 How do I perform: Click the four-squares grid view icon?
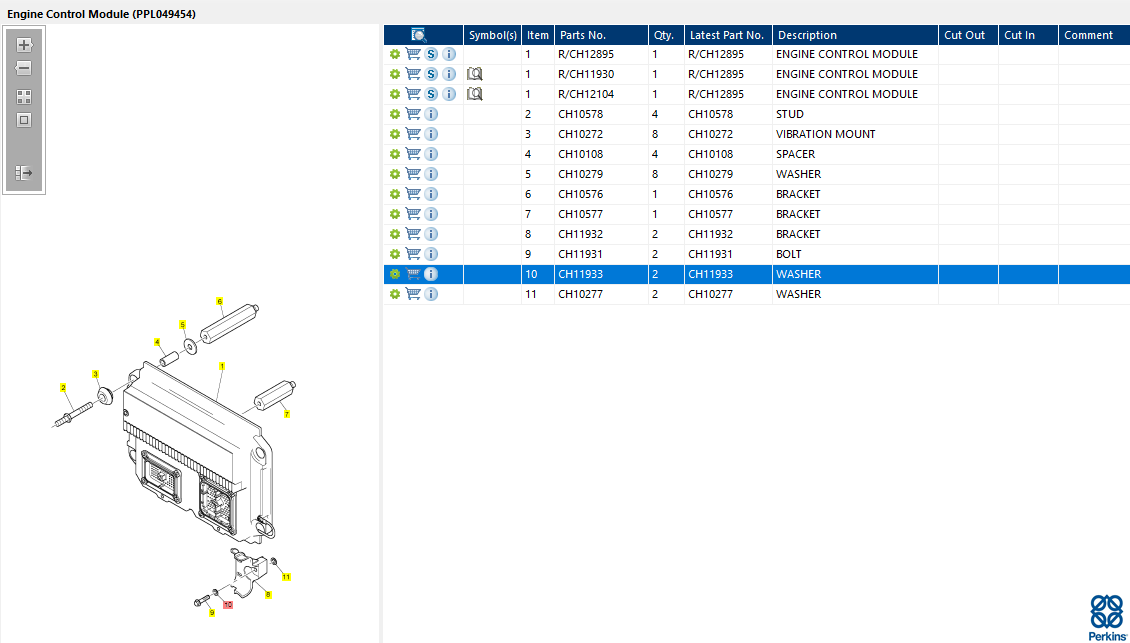[x=24, y=97]
